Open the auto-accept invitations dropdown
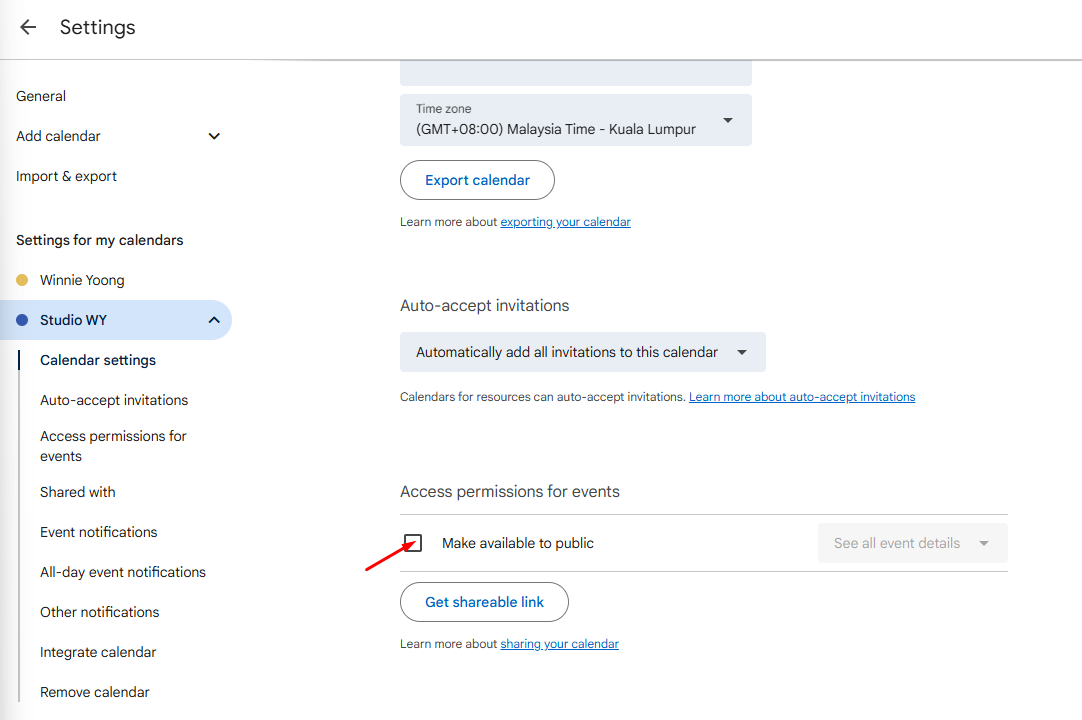Image resolution: width=1082 pixels, height=720 pixels. 582,352
